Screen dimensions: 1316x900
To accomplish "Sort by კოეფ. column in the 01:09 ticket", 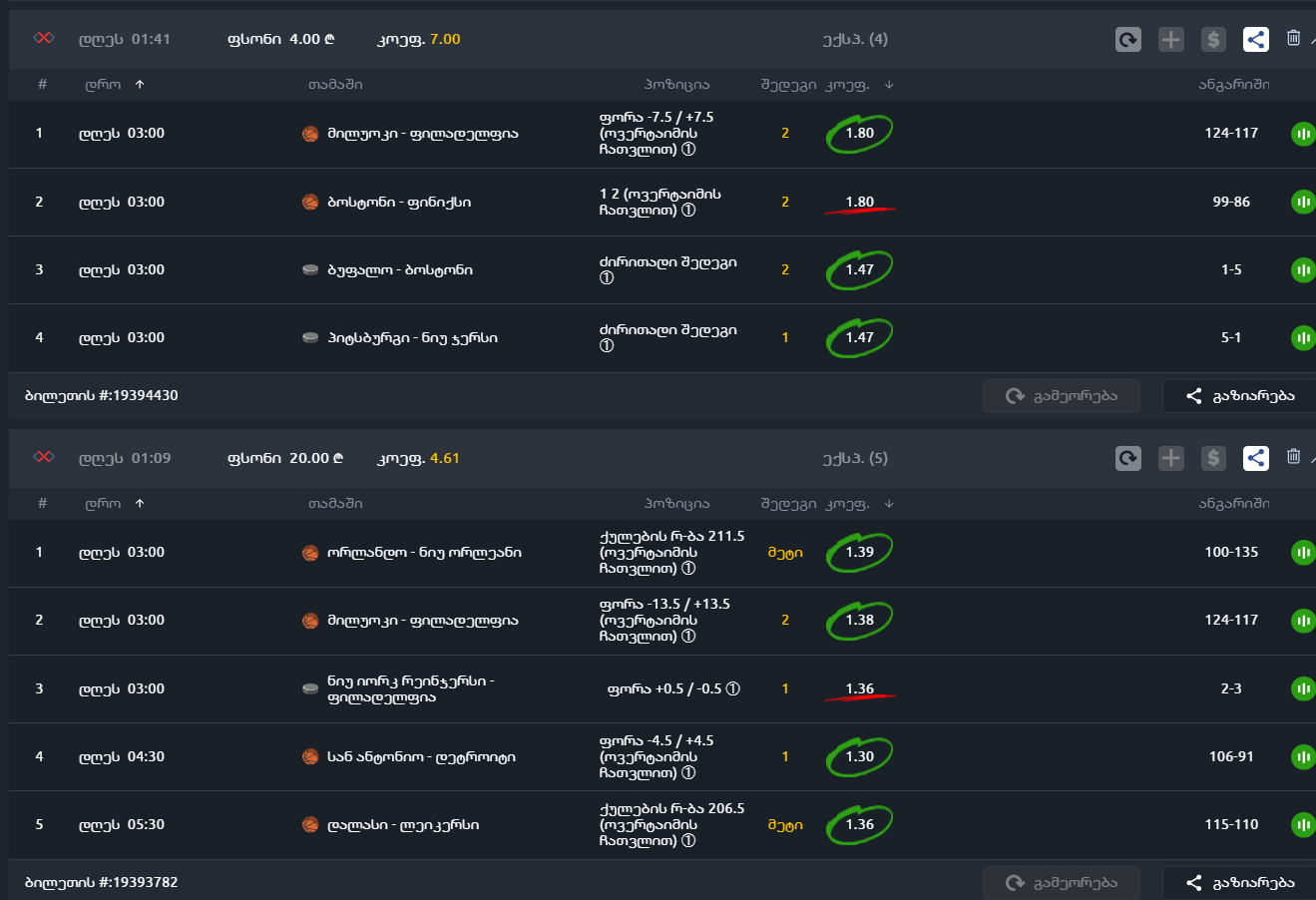I will [889, 504].
